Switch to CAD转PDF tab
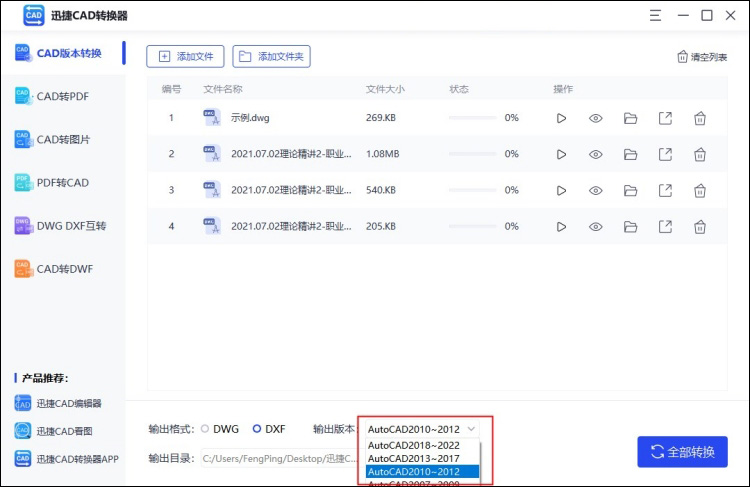The image size is (750, 487). coord(63,96)
